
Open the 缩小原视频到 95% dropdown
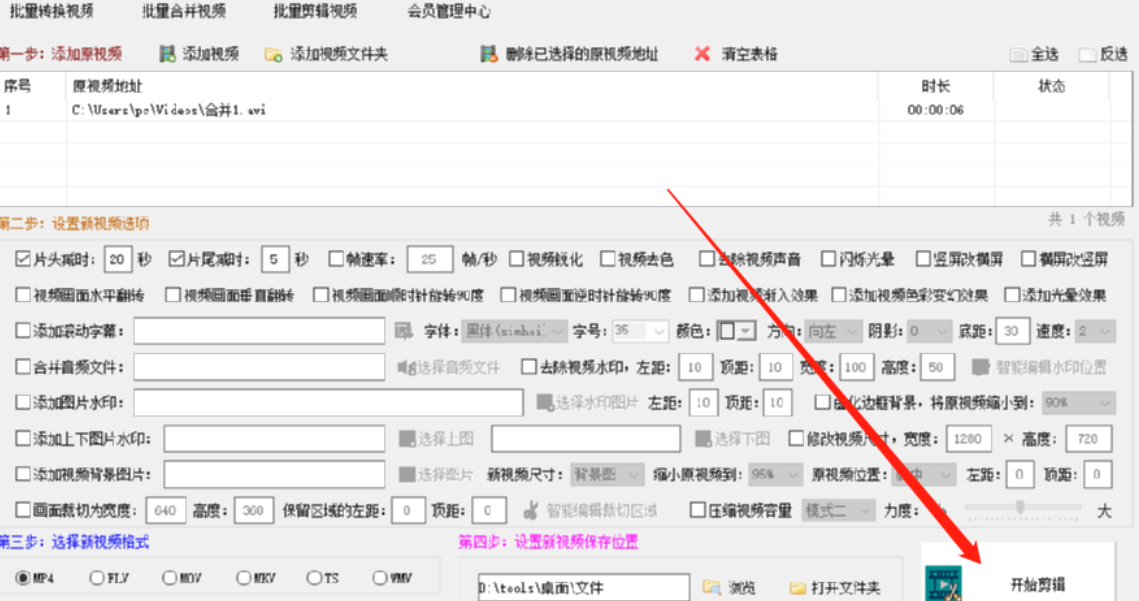pos(775,475)
